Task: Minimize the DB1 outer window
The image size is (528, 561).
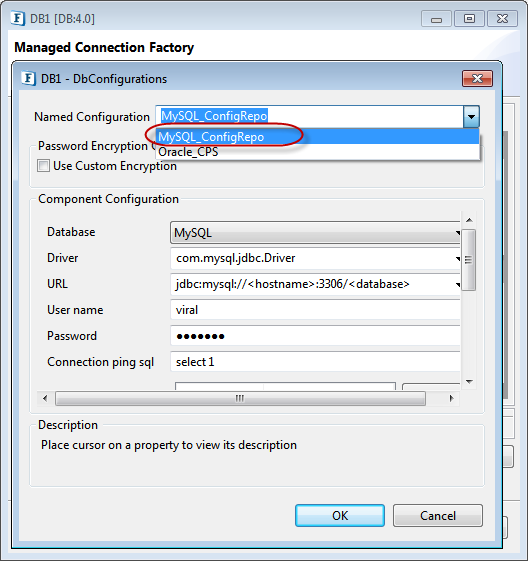Action: coord(436,18)
